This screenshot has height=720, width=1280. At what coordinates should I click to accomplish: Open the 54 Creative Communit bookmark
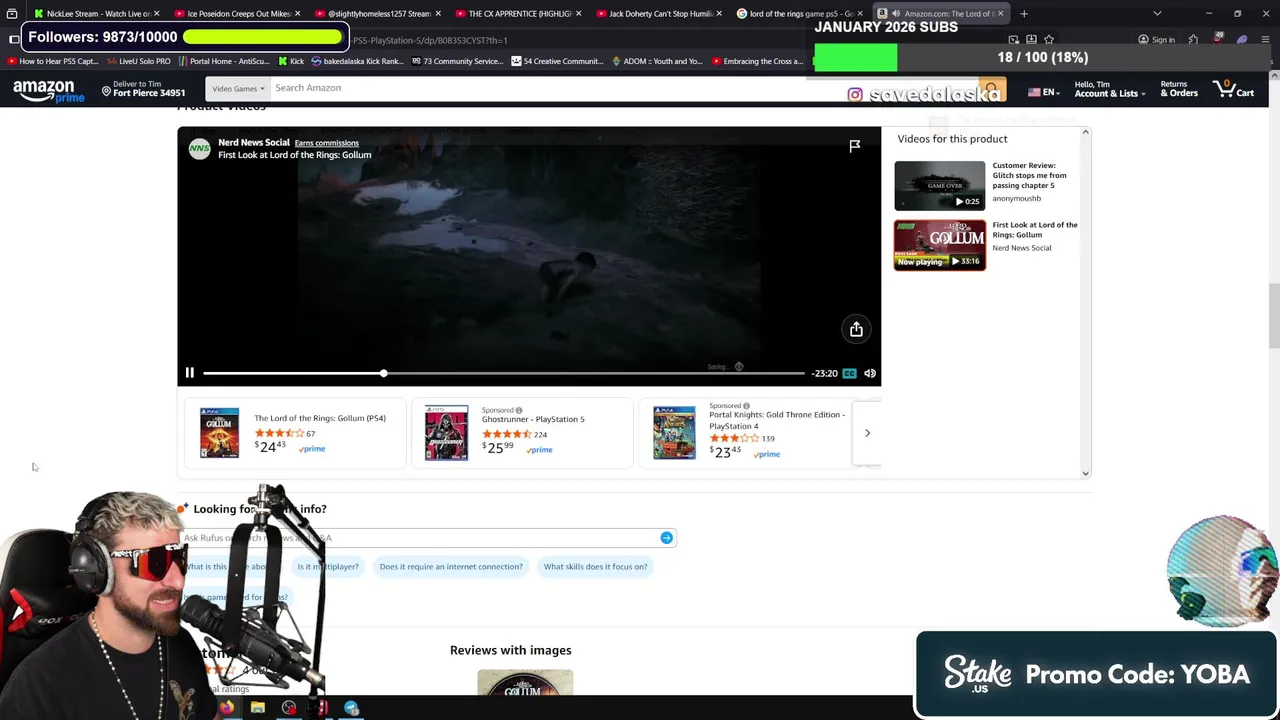point(557,61)
